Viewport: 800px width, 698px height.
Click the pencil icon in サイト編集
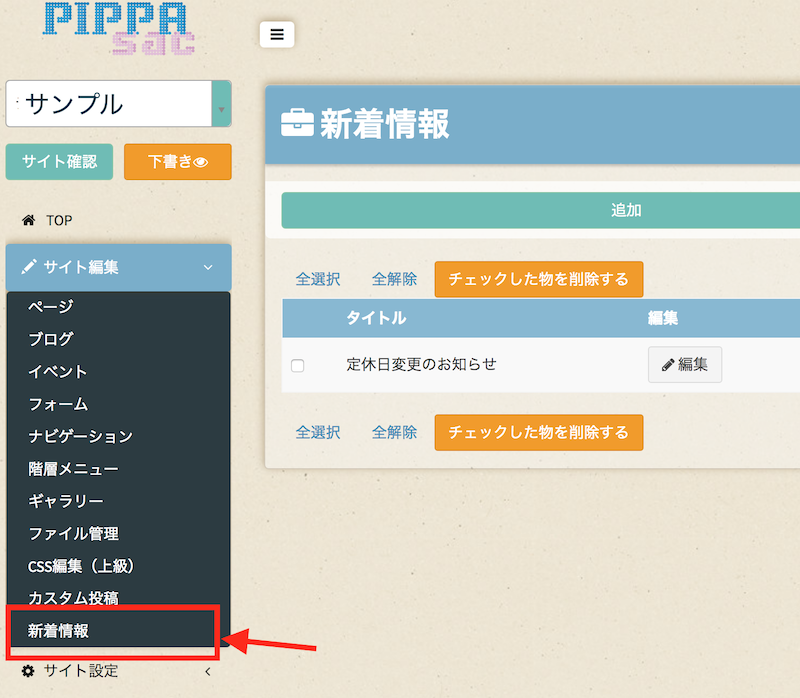[29, 267]
